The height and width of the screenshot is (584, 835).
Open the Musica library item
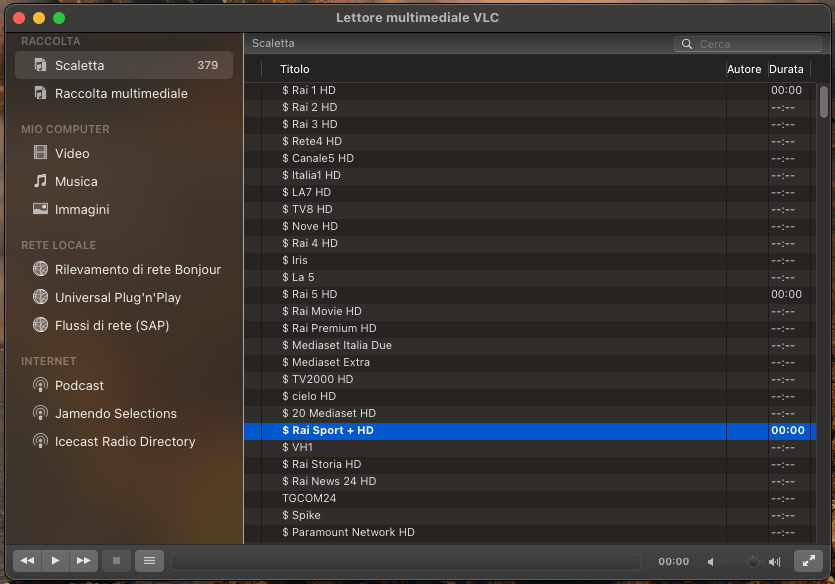tap(124, 182)
